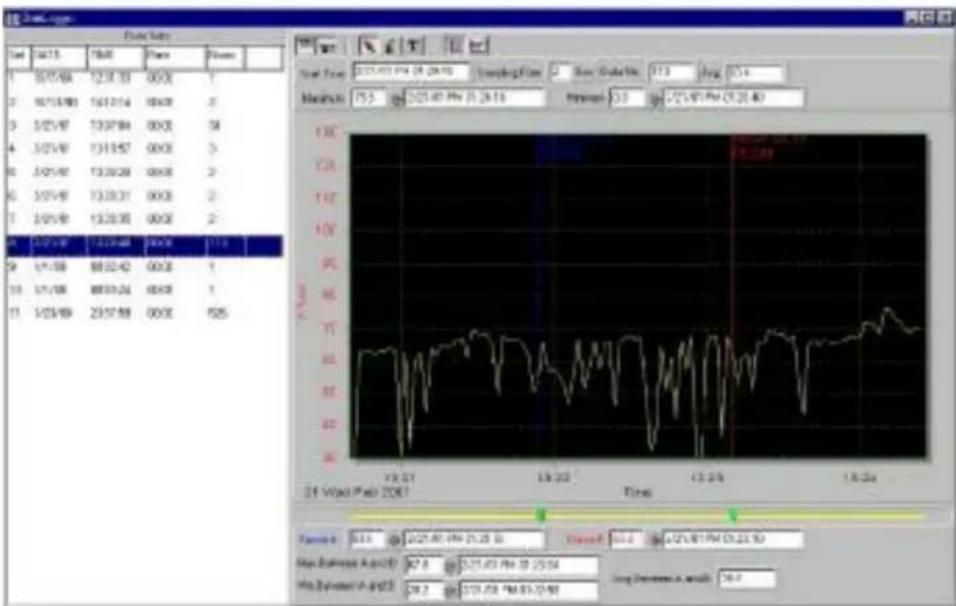956x606 pixels.
Task: Click the toolbar icon between pointer and T
Action: pos(391,46)
